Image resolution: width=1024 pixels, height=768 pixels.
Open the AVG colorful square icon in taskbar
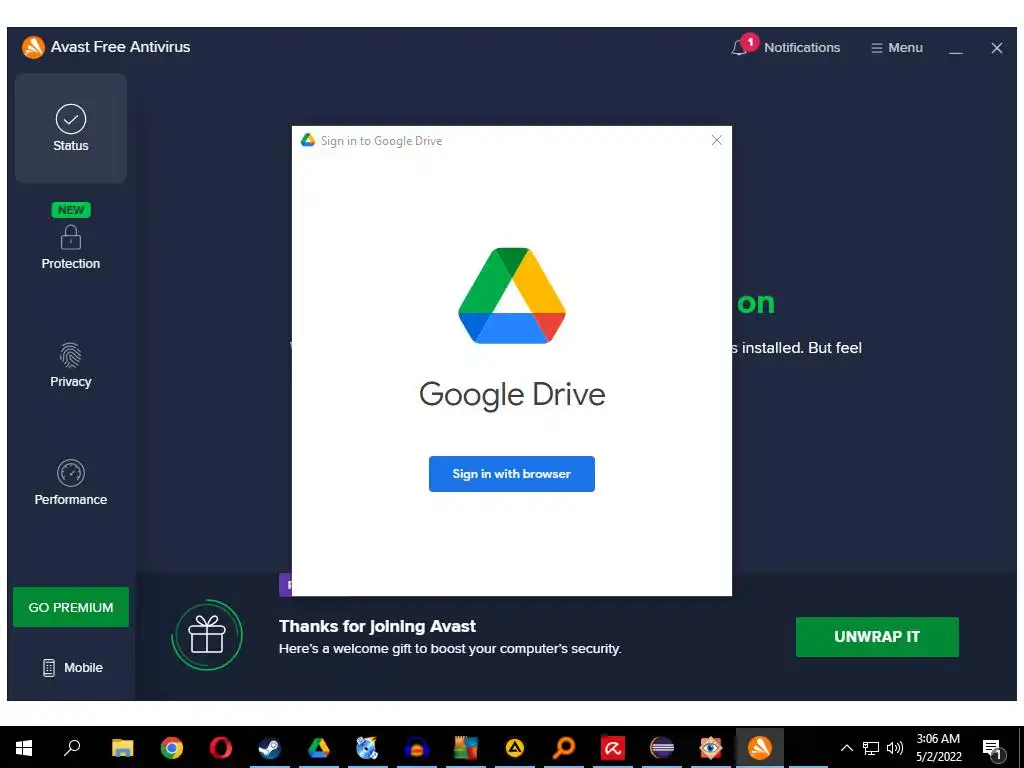tap(466, 748)
